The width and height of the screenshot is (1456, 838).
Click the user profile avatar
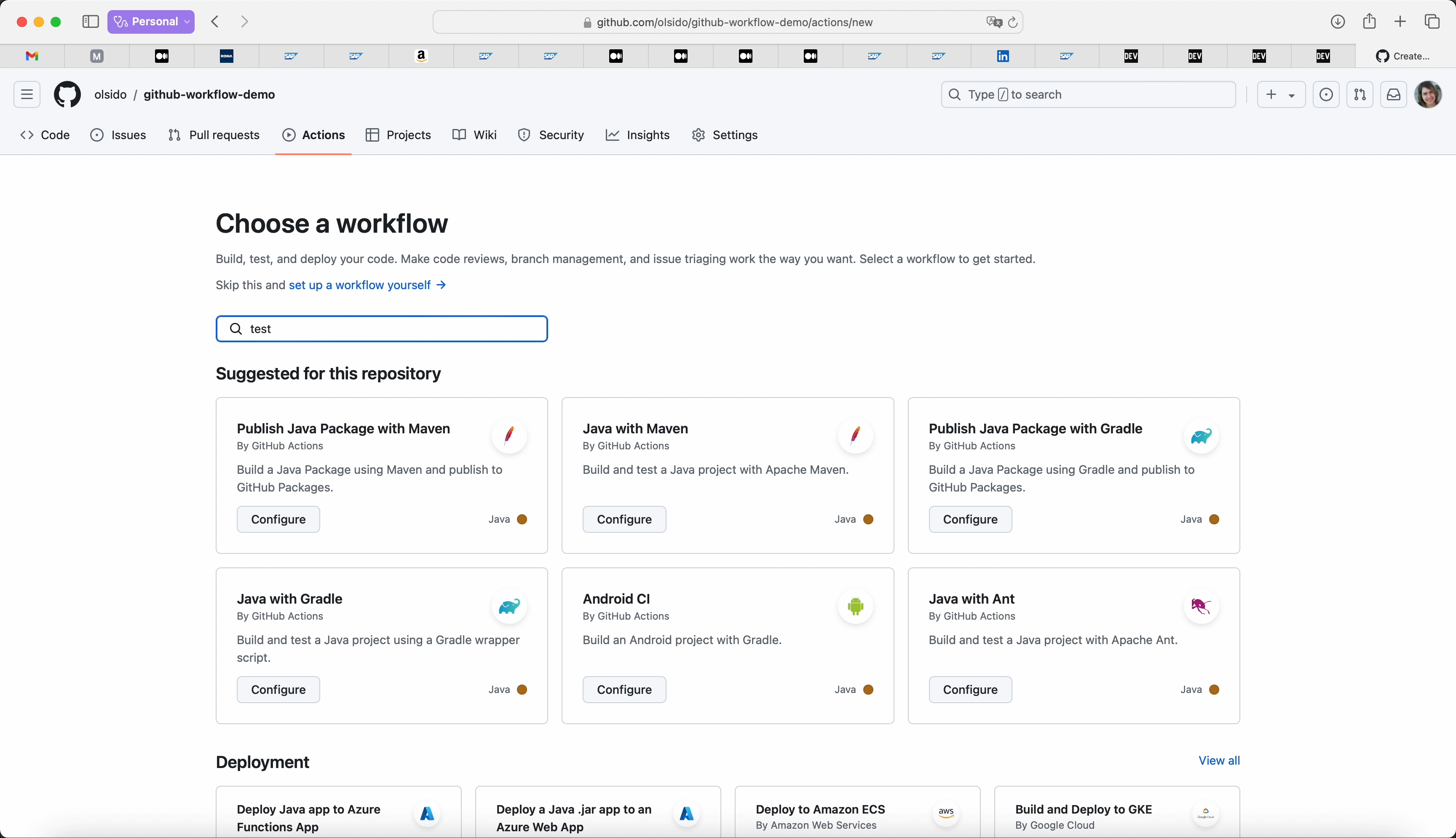[x=1428, y=94]
